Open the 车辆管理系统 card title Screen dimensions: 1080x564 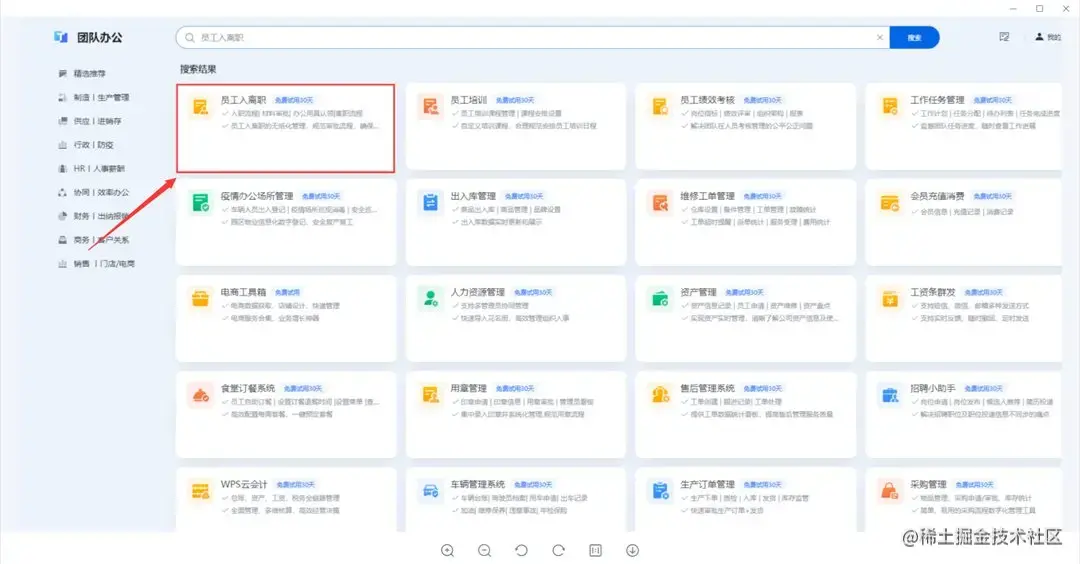click(477, 484)
